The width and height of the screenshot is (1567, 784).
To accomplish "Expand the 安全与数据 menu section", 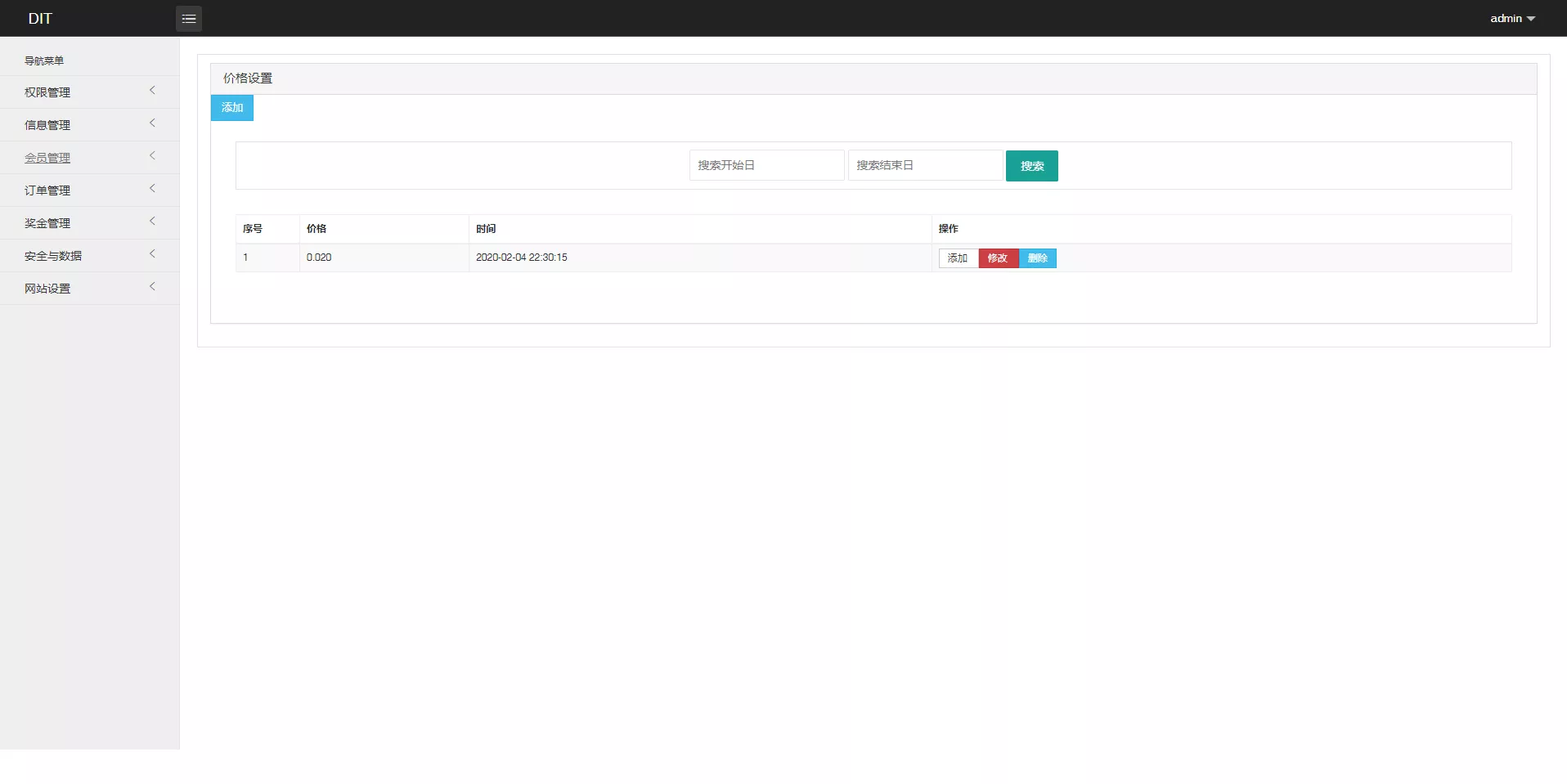I will coord(88,255).
